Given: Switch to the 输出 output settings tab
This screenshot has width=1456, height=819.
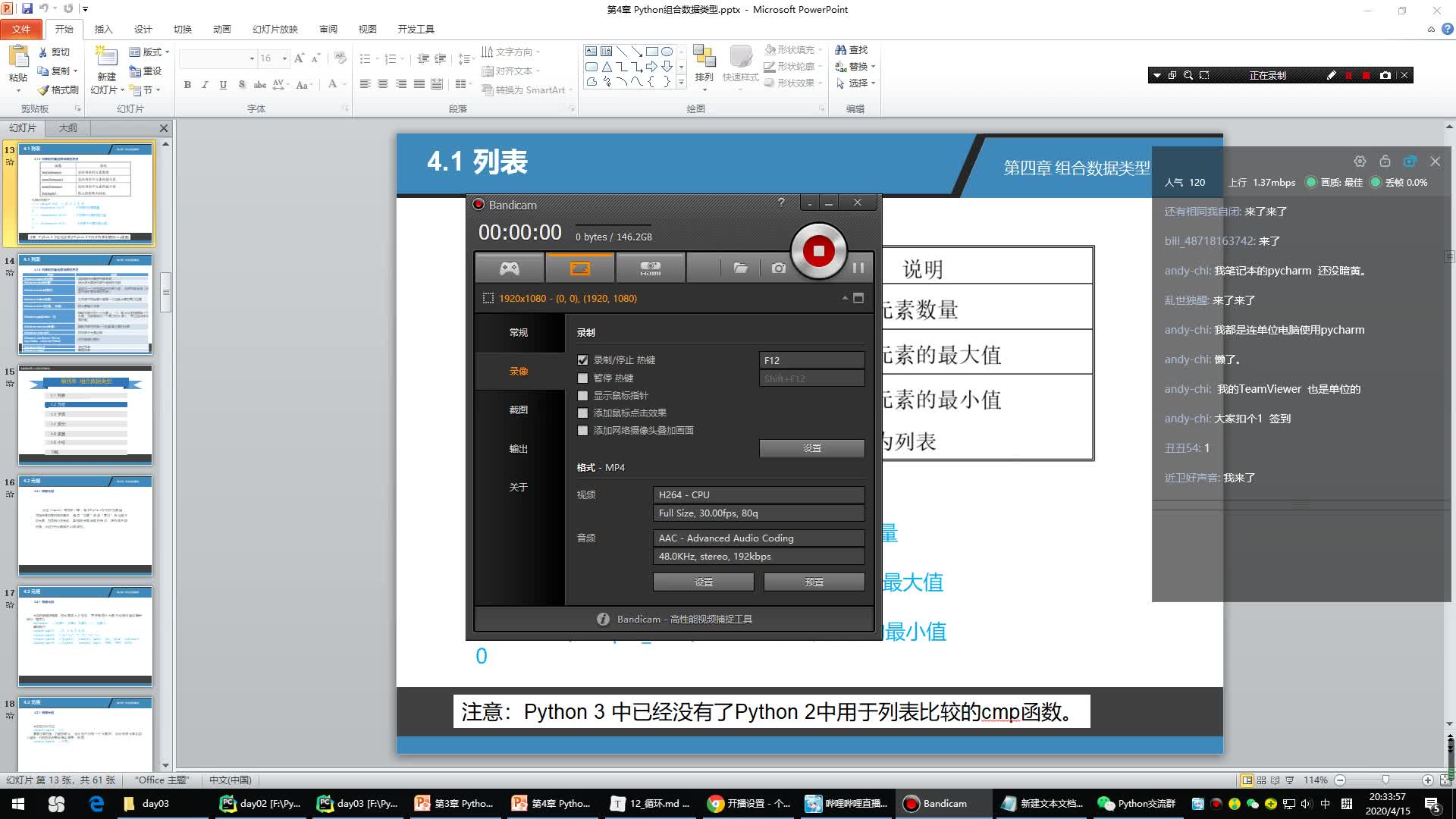Looking at the screenshot, I should point(518,449).
